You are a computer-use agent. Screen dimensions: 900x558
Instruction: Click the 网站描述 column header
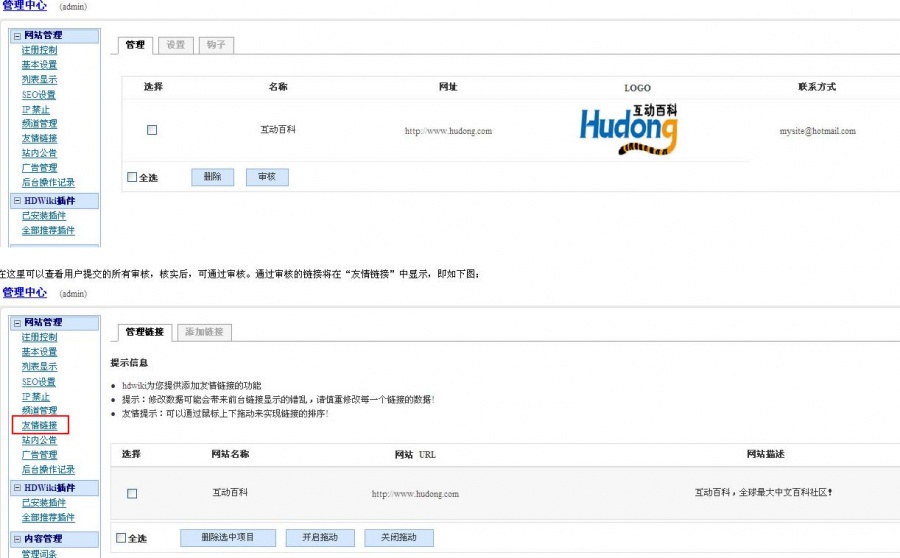[765, 454]
